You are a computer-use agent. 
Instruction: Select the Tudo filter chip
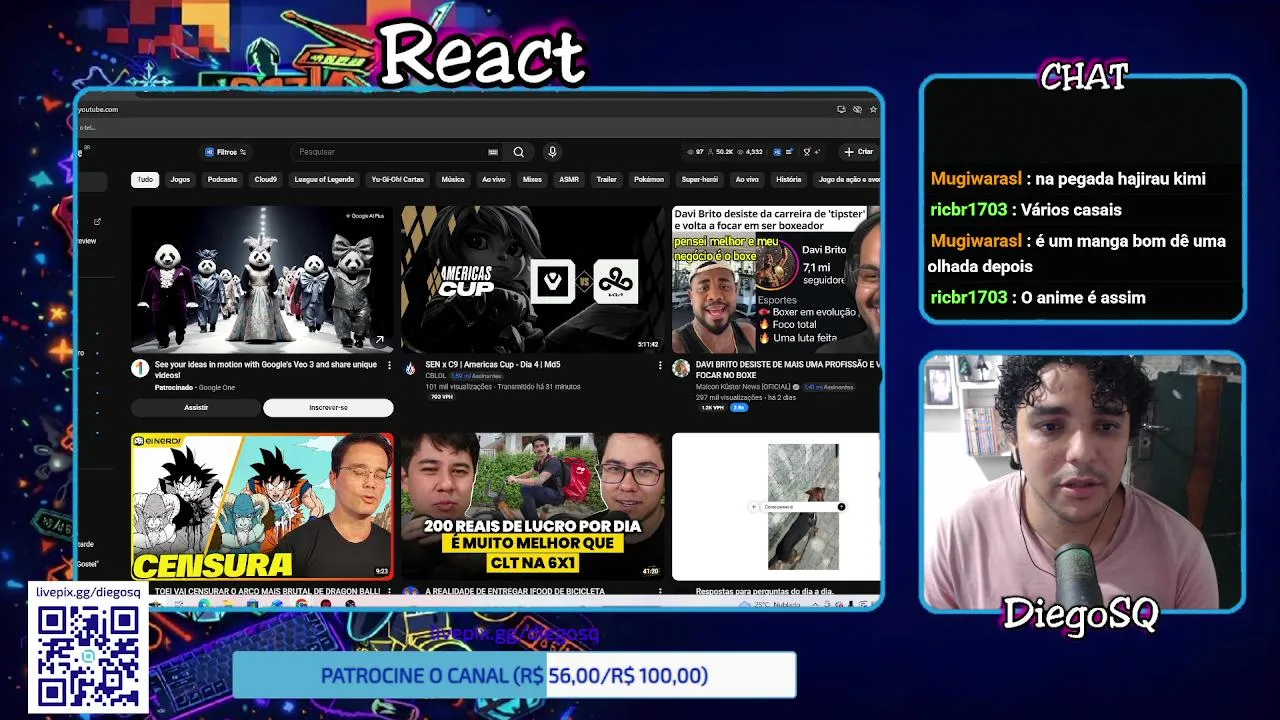point(145,180)
